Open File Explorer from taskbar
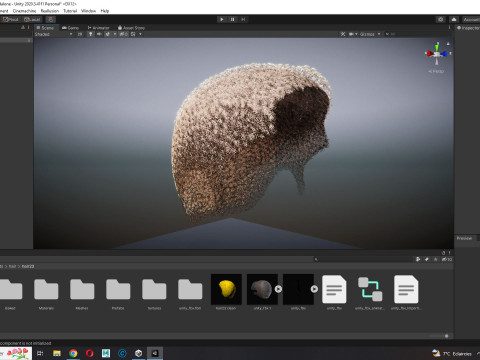 57,353
